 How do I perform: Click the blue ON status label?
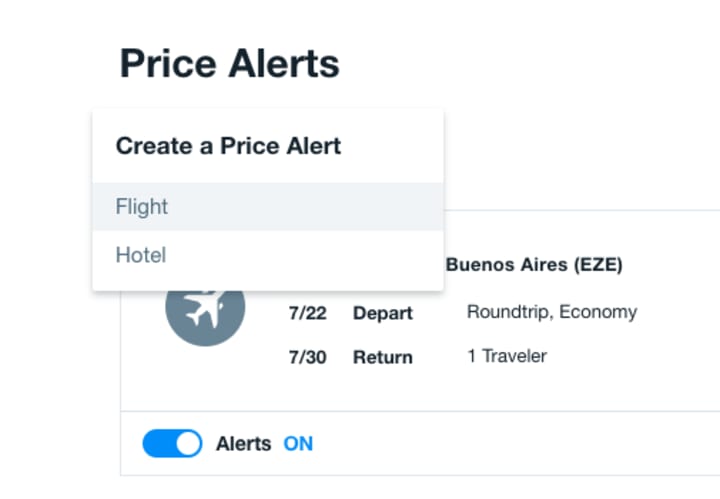(x=298, y=443)
